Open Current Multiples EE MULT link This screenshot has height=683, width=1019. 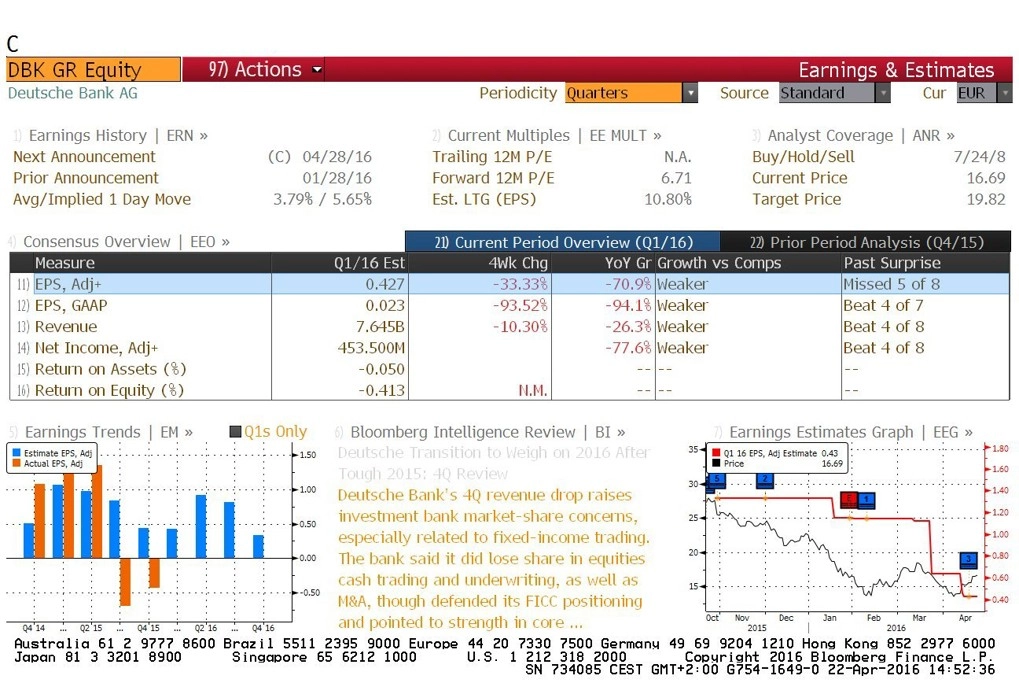pyautogui.click(x=554, y=135)
